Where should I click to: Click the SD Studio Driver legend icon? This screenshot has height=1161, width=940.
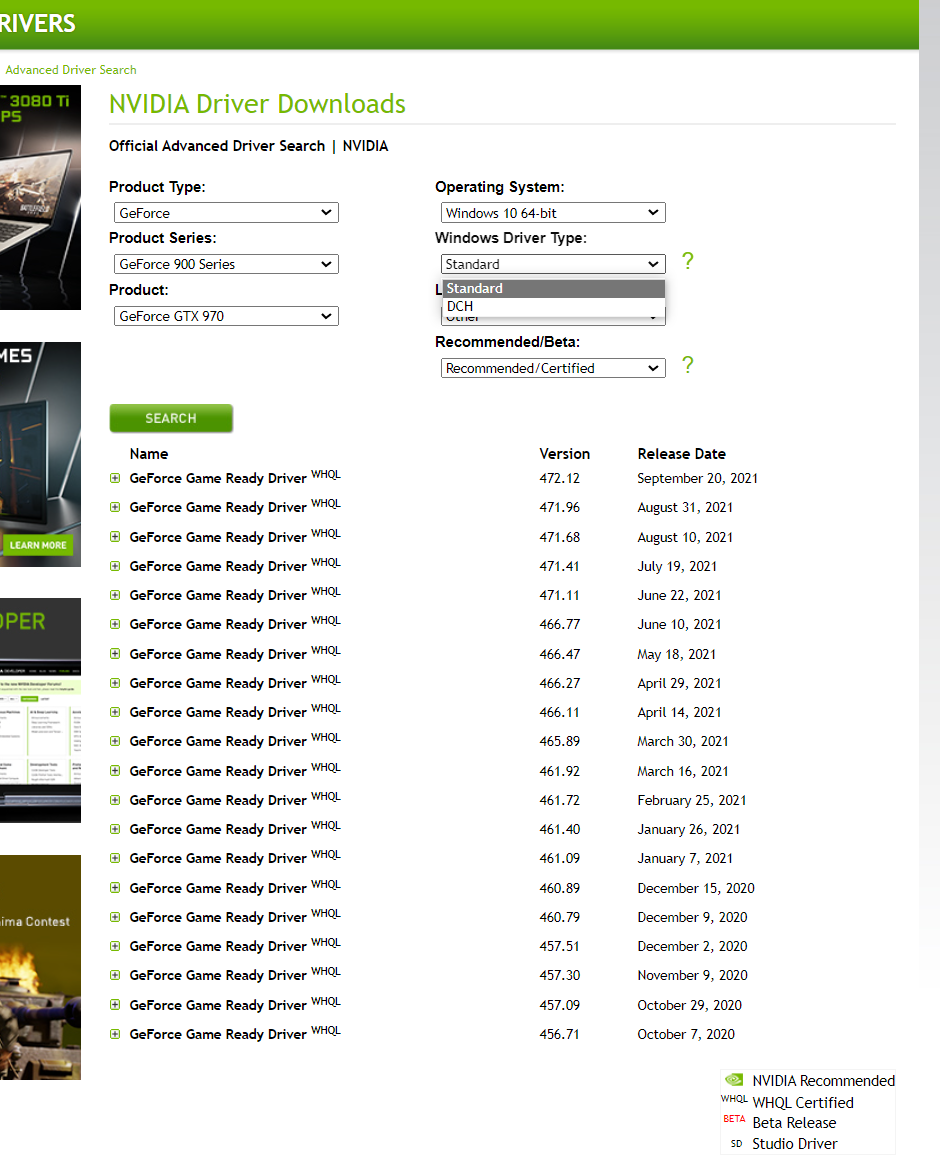pyautogui.click(x=736, y=1143)
